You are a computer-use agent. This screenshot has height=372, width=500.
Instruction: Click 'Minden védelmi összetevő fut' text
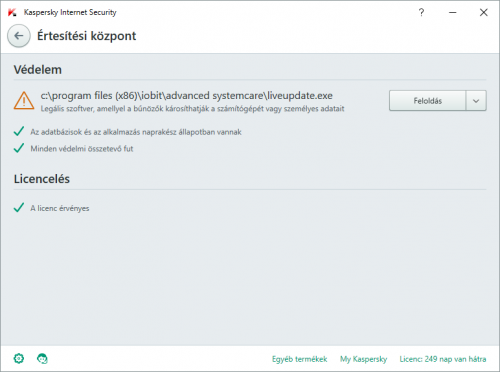click(x=82, y=149)
